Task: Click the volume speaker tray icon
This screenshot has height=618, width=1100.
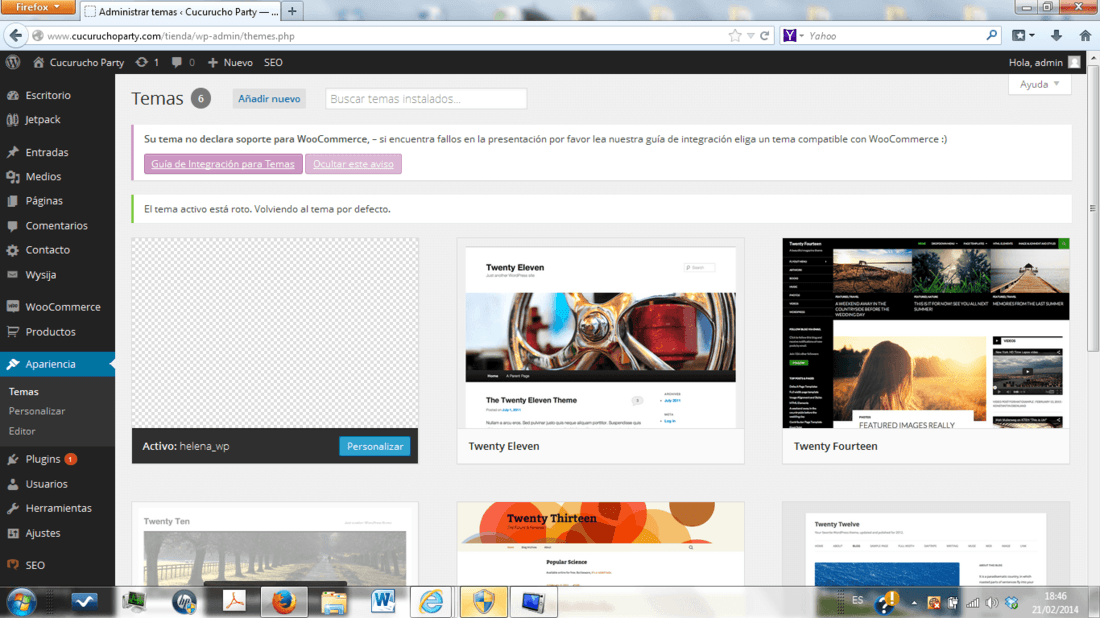Action: pyautogui.click(x=991, y=603)
